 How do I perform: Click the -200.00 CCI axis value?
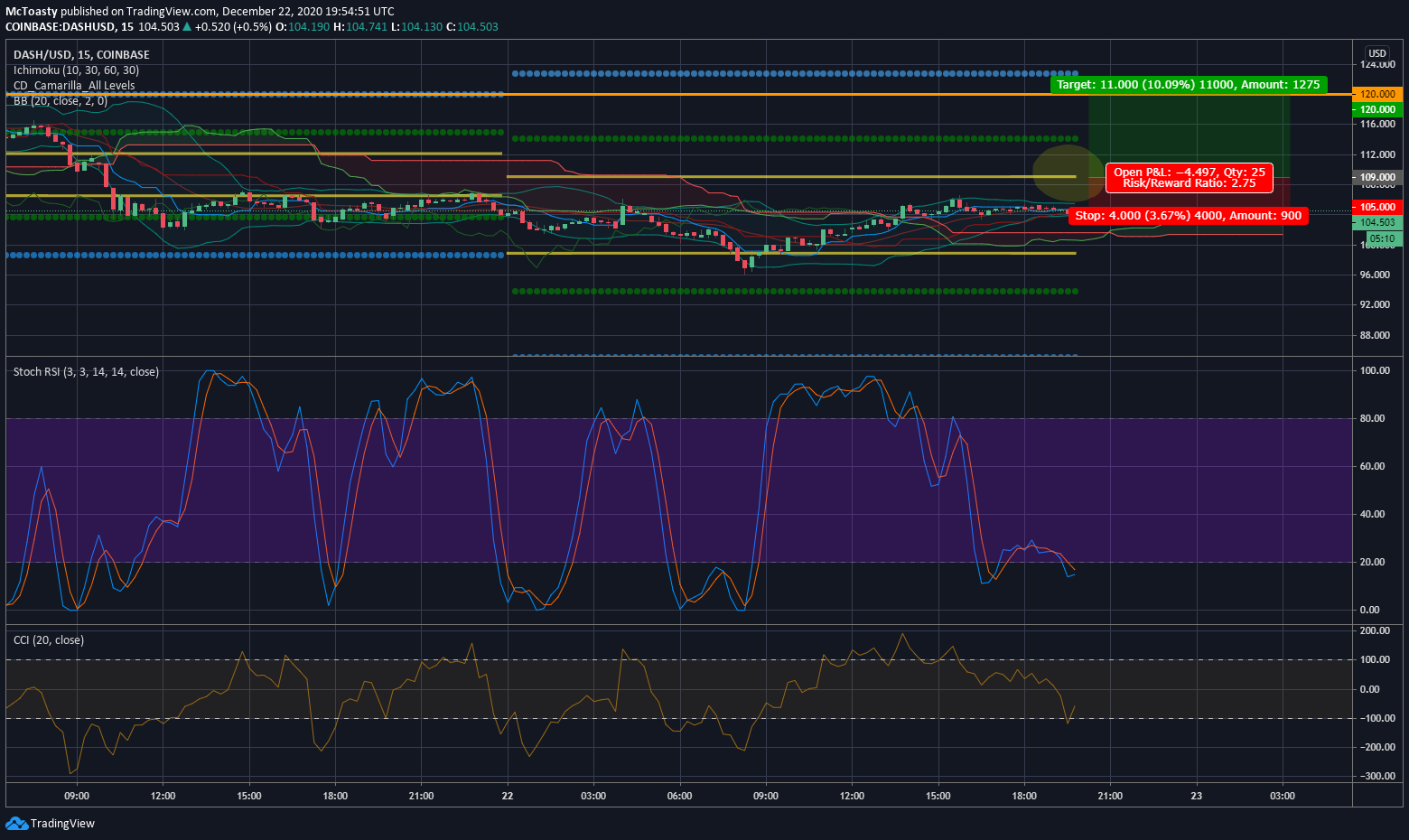pos(1377,747)
